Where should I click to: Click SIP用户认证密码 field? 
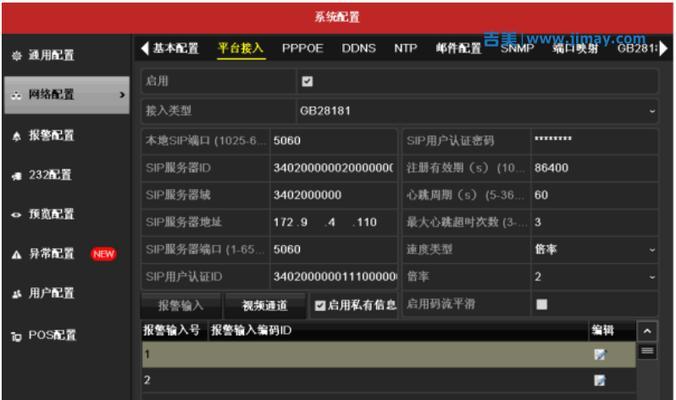pos(595,141)
